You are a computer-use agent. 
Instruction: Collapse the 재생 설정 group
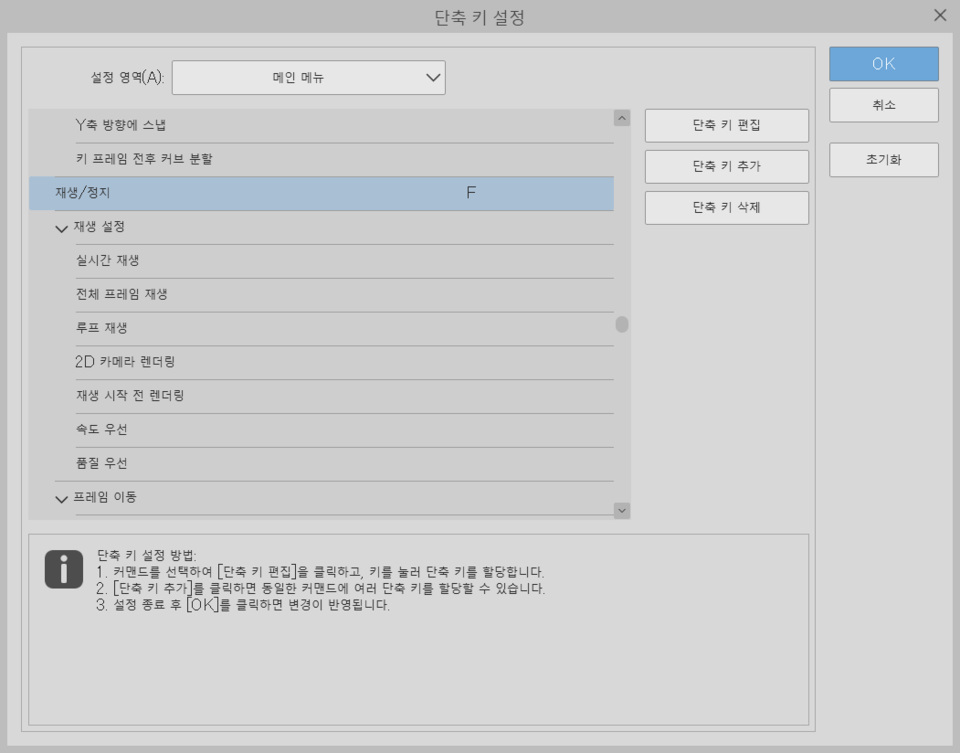point(62,227)
